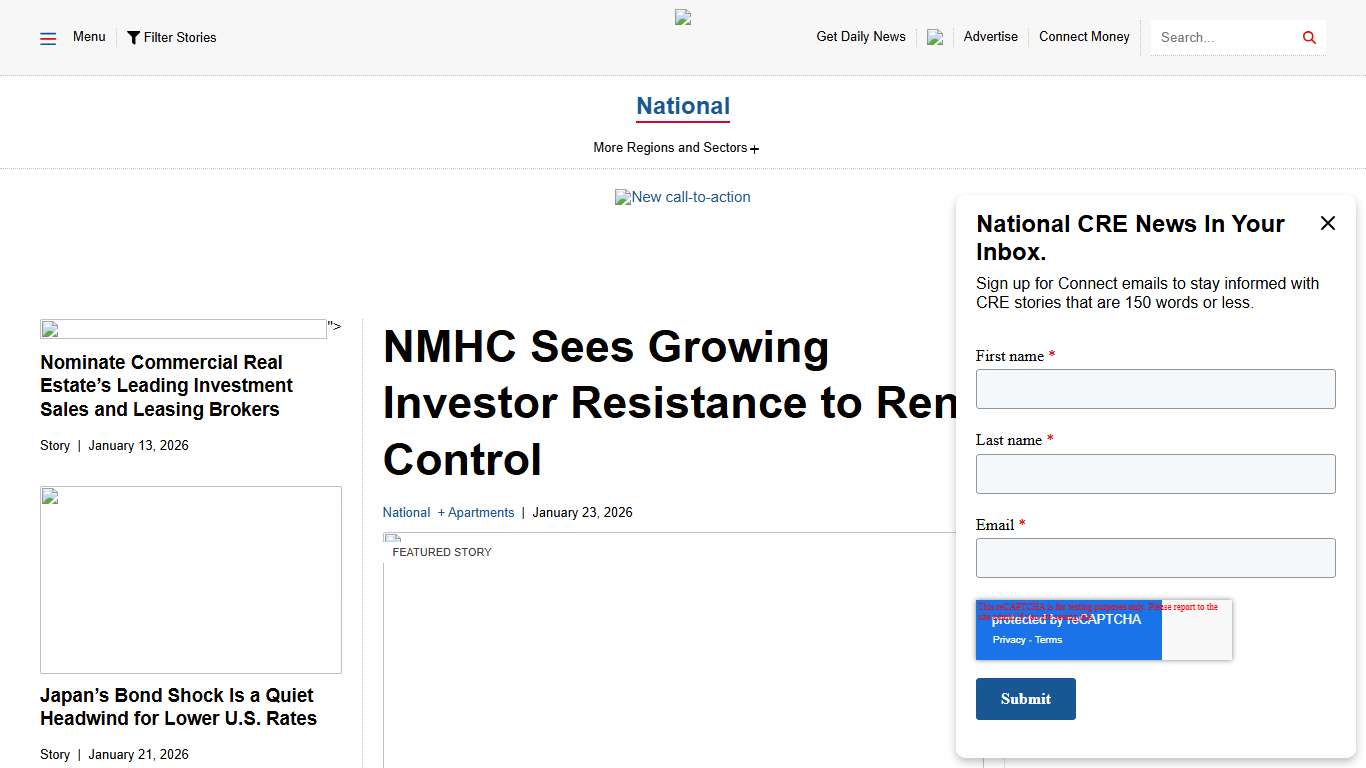Image resolution: width=1366 pixels, height=768 pixels.
Task: Open the hamburger Menu icon
Action: coord(47,37)
